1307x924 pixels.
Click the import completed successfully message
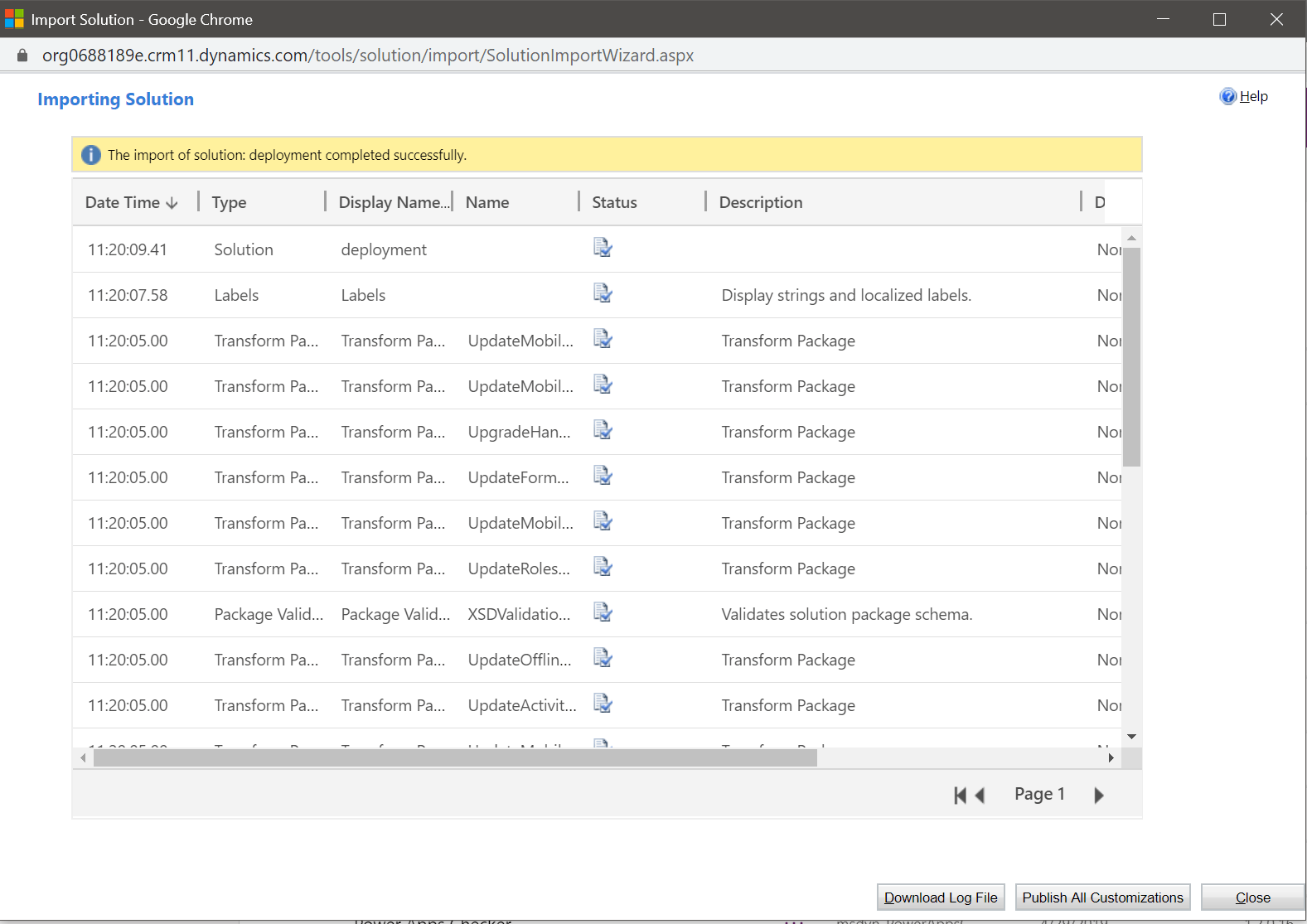[287, 155]
